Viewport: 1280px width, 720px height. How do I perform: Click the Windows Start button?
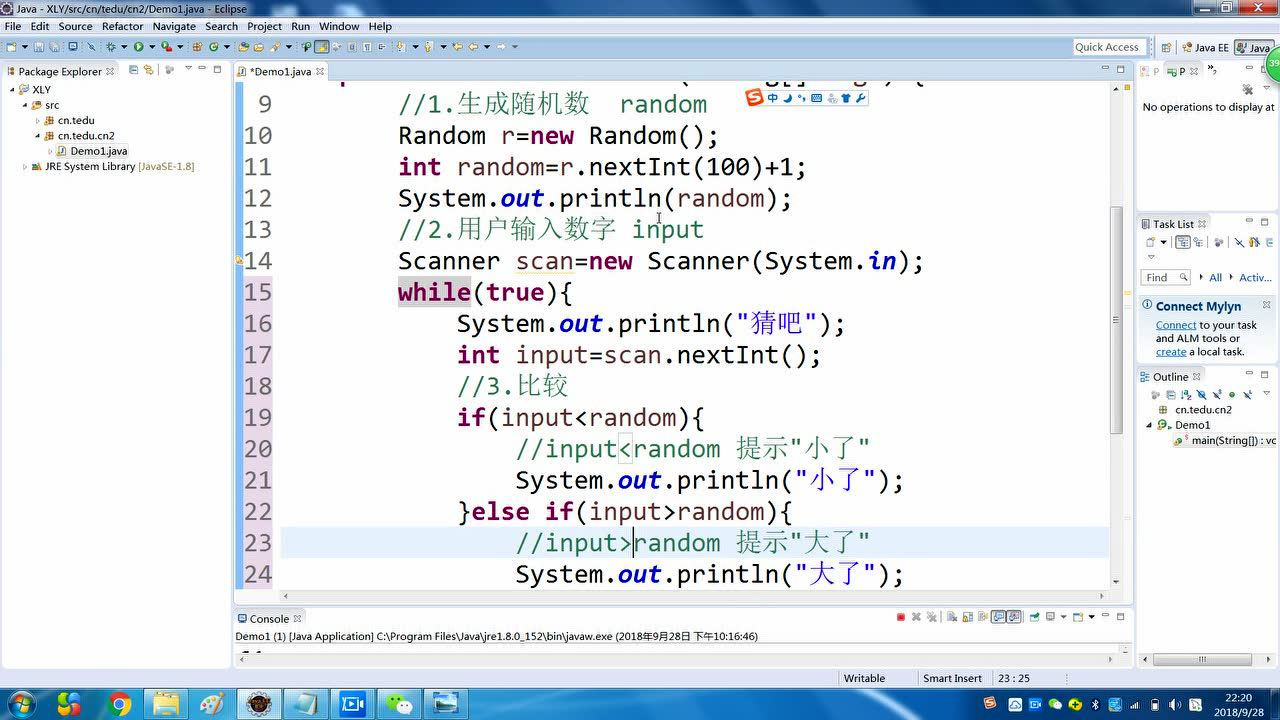point(20,704)
